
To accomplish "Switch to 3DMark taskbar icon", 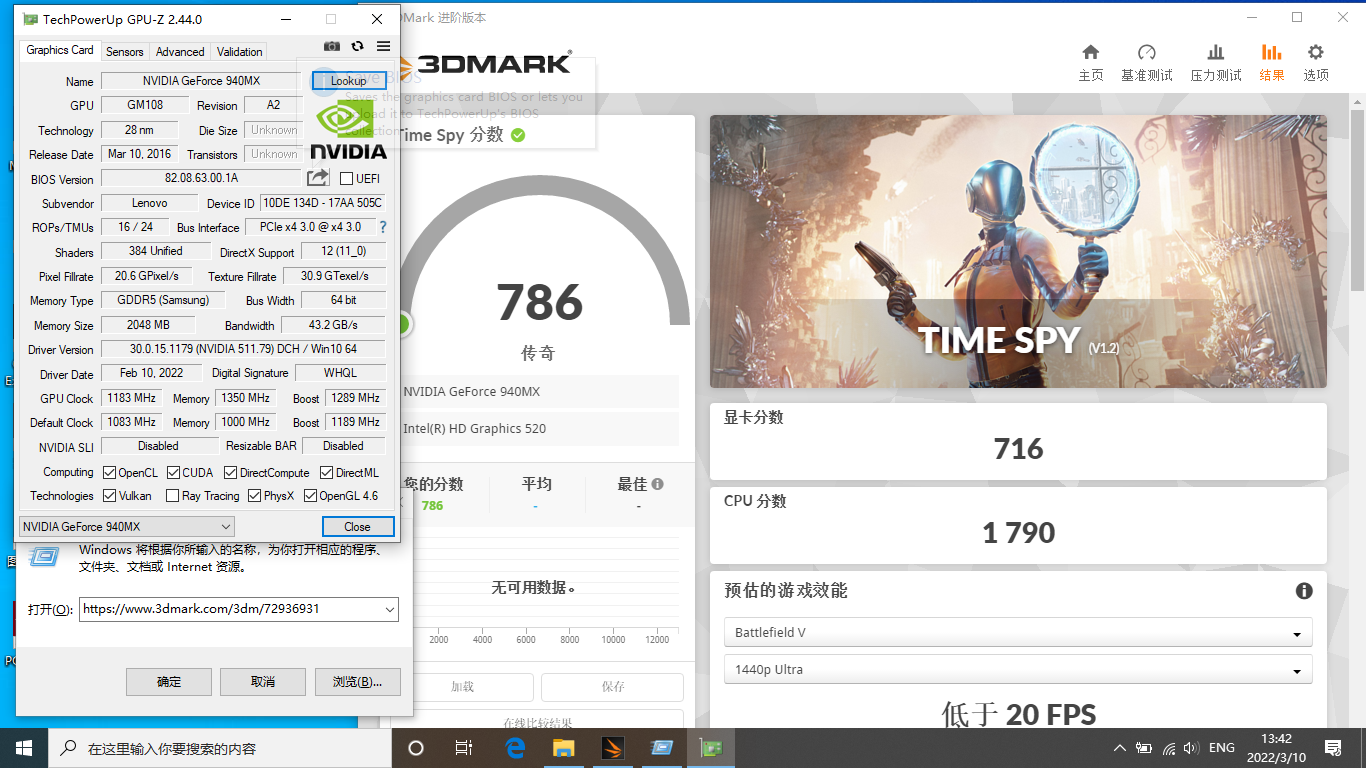I will tap(613, 747).
